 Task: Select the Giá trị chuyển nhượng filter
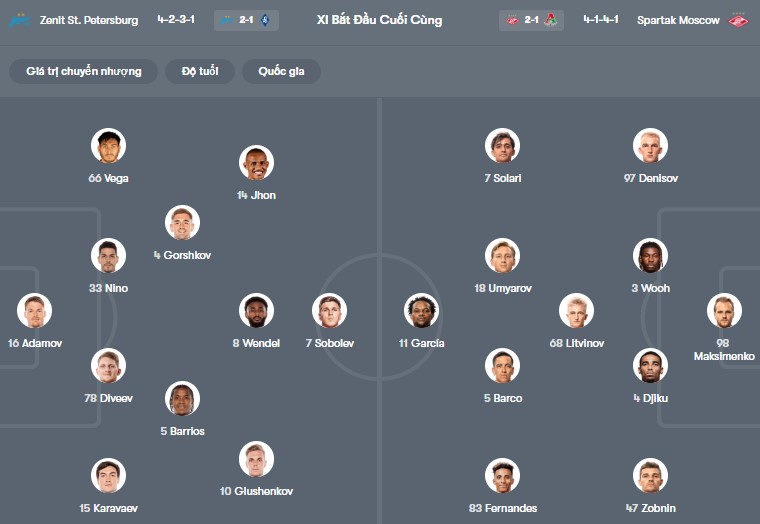[x=84, y=71]
